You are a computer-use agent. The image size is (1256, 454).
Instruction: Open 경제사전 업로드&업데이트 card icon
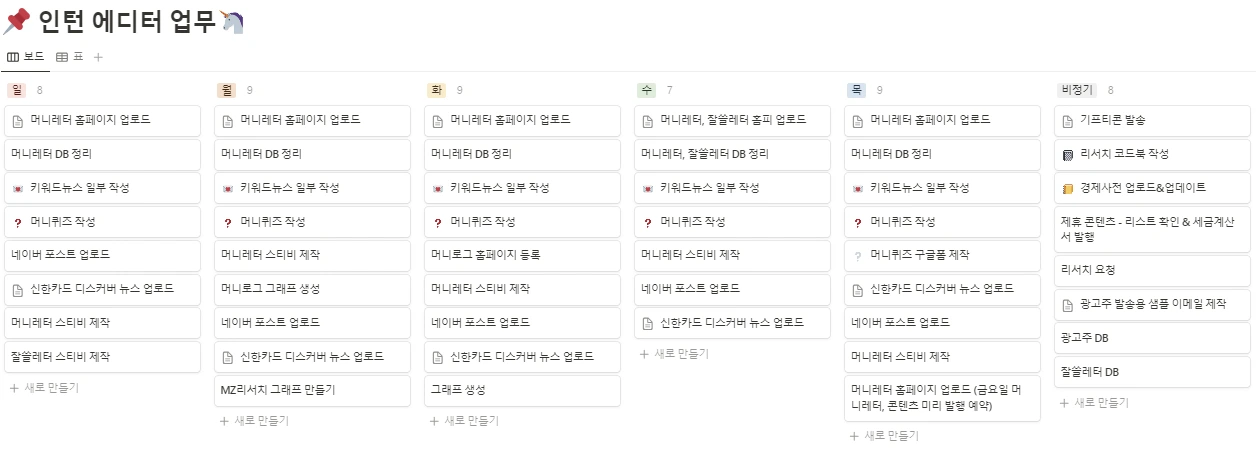1067,188
